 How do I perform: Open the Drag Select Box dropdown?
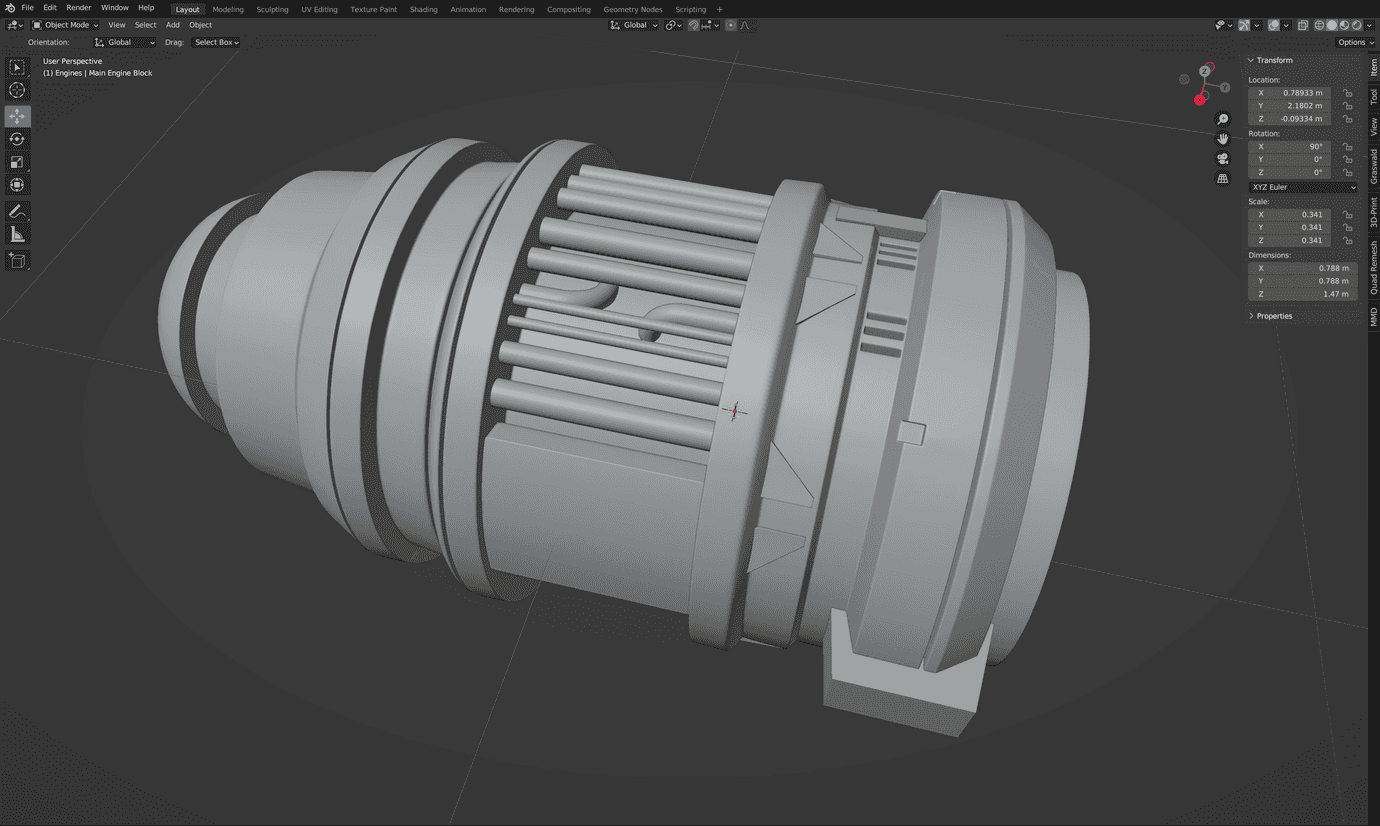pos(216,43)
